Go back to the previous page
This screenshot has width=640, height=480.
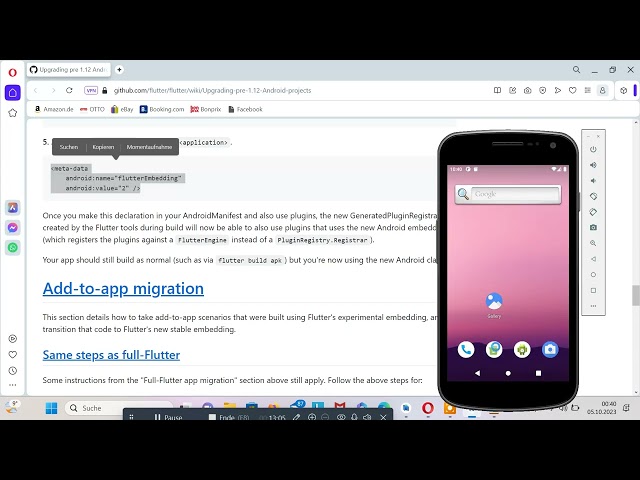(36, 90)
